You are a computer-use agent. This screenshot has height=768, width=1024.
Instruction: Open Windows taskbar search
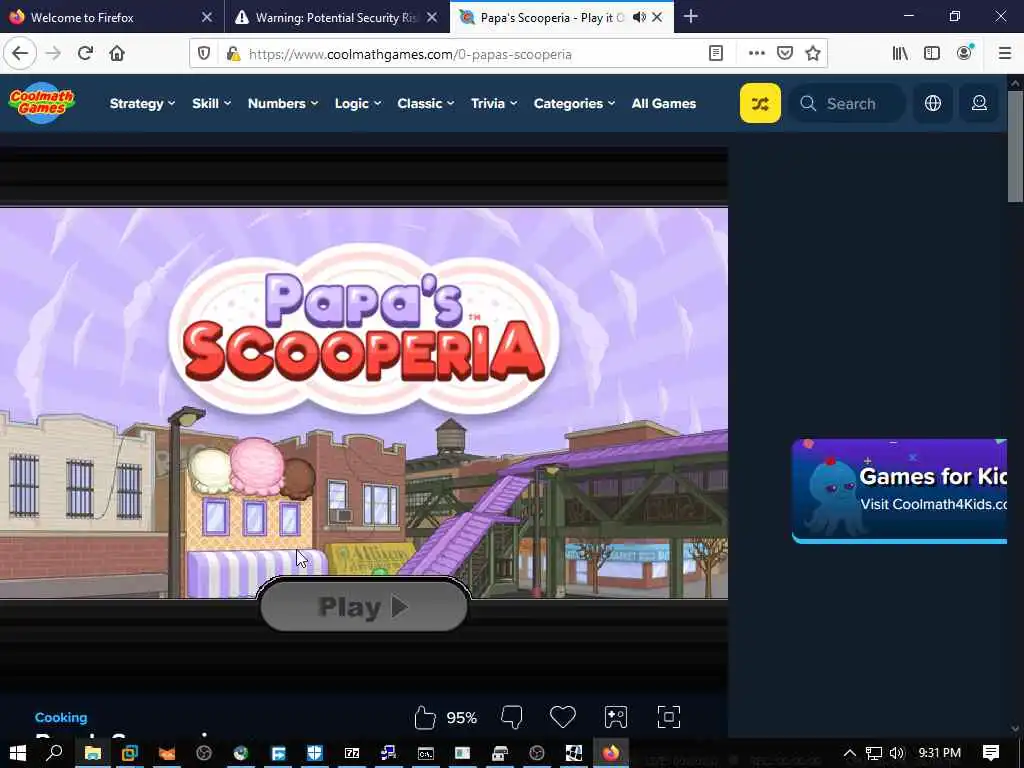point(55,753)
